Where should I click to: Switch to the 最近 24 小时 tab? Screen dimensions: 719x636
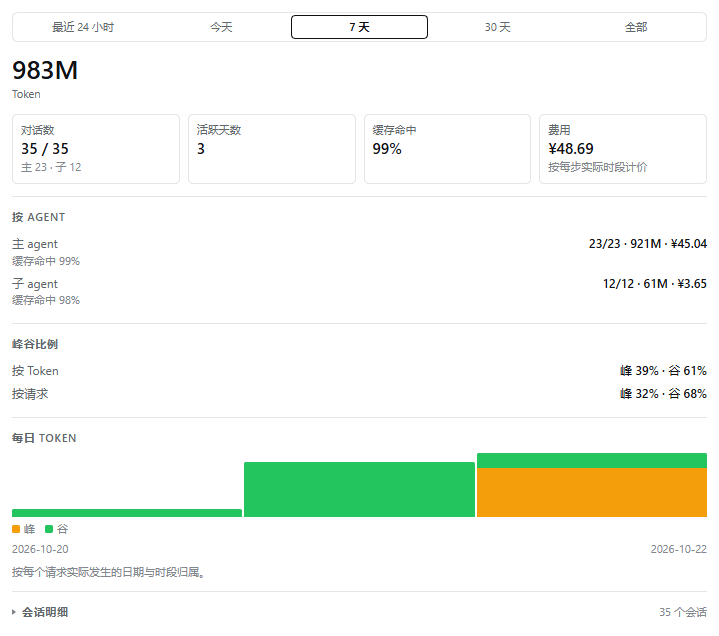[83, 27]
